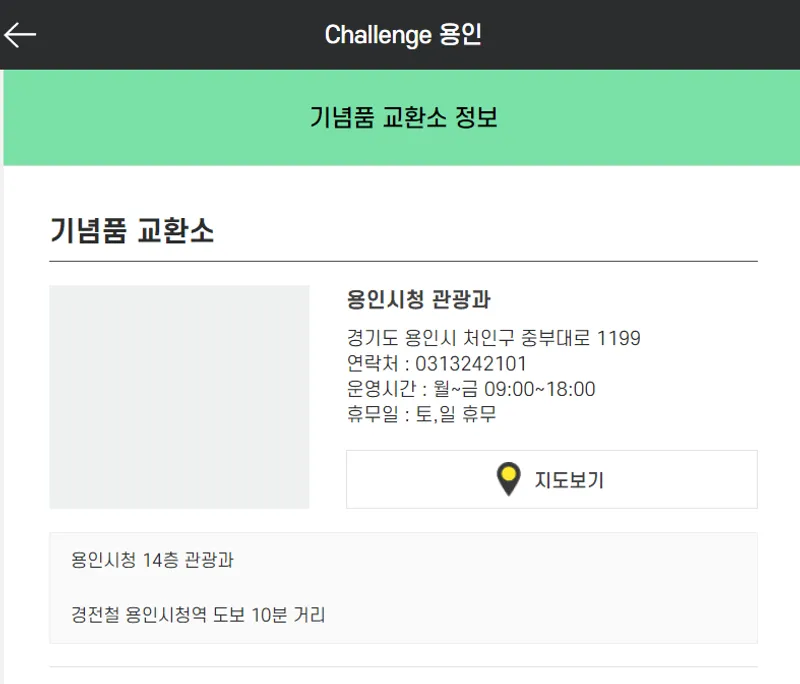The height and width of the screenshot is (684, 800).
Task: Tap the gray directions info box
Action: (x=403, y=588)
